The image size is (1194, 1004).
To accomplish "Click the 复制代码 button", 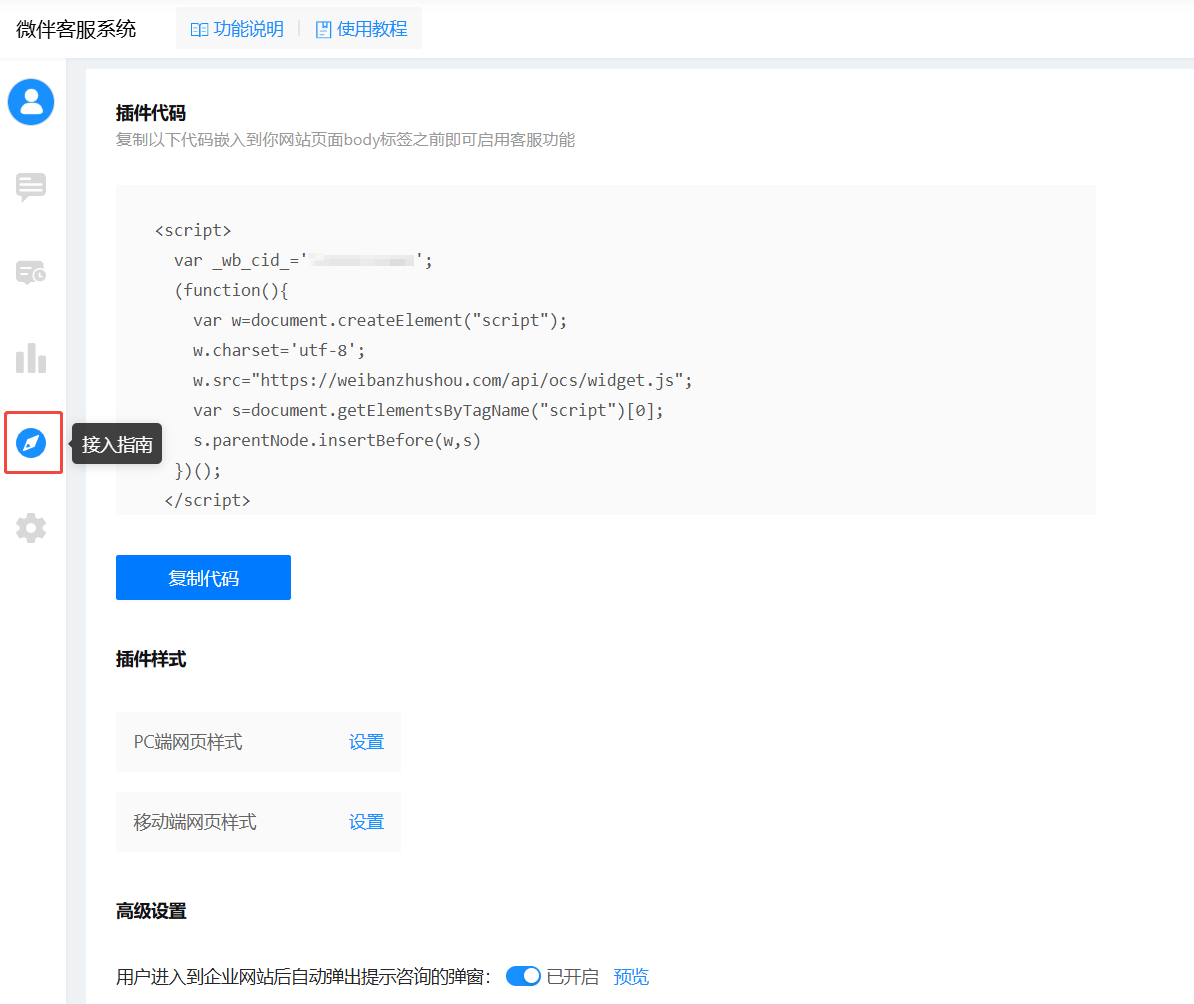I will click(x=203, y=577).
